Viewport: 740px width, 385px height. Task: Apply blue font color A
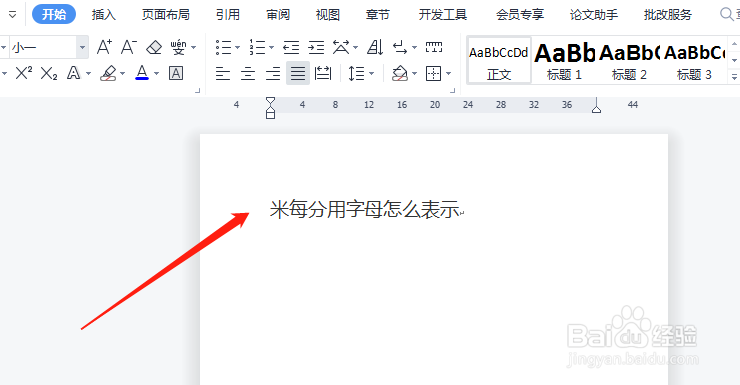pos(142,73)
